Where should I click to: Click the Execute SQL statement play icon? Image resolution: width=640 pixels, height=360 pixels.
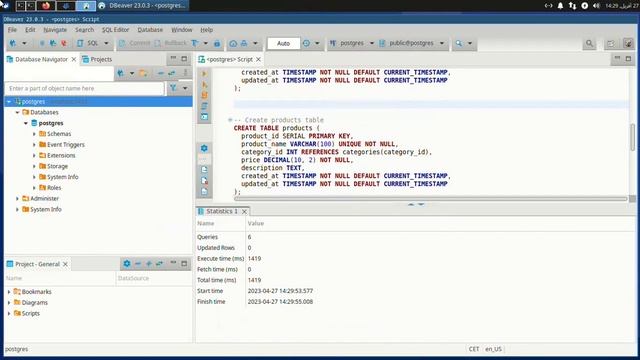click(204, 74)
